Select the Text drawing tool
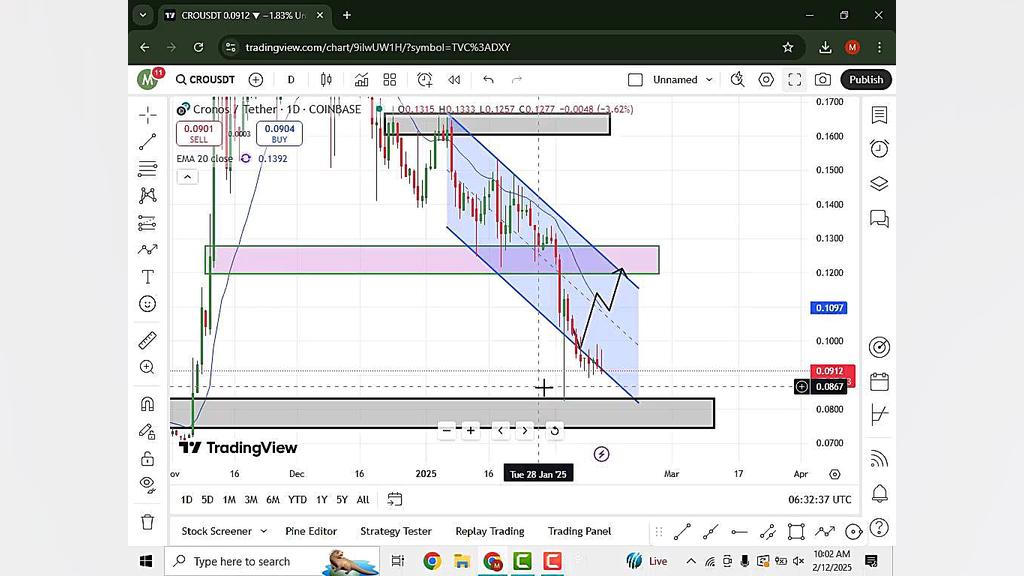This screenshot has width=1024, height=576. pos(148,277)
